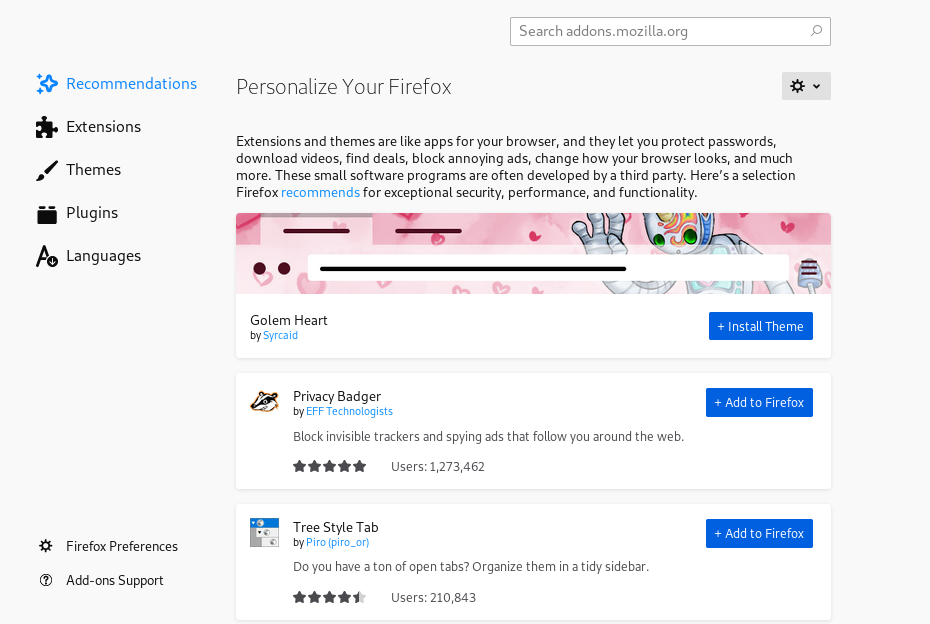Follow the 'recommends' link in description
Viewport: 930px width, 624px height.
pyautogui.click(x=320, y=192)
